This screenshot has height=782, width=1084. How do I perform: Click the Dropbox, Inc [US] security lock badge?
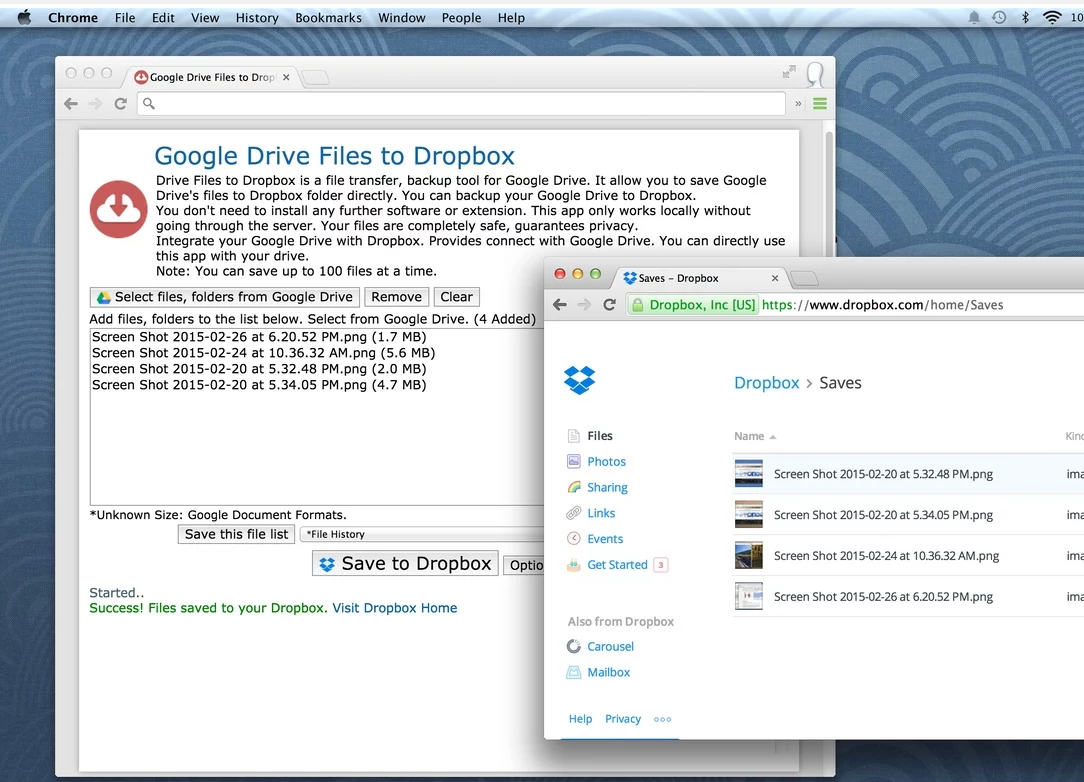(693, 304)
